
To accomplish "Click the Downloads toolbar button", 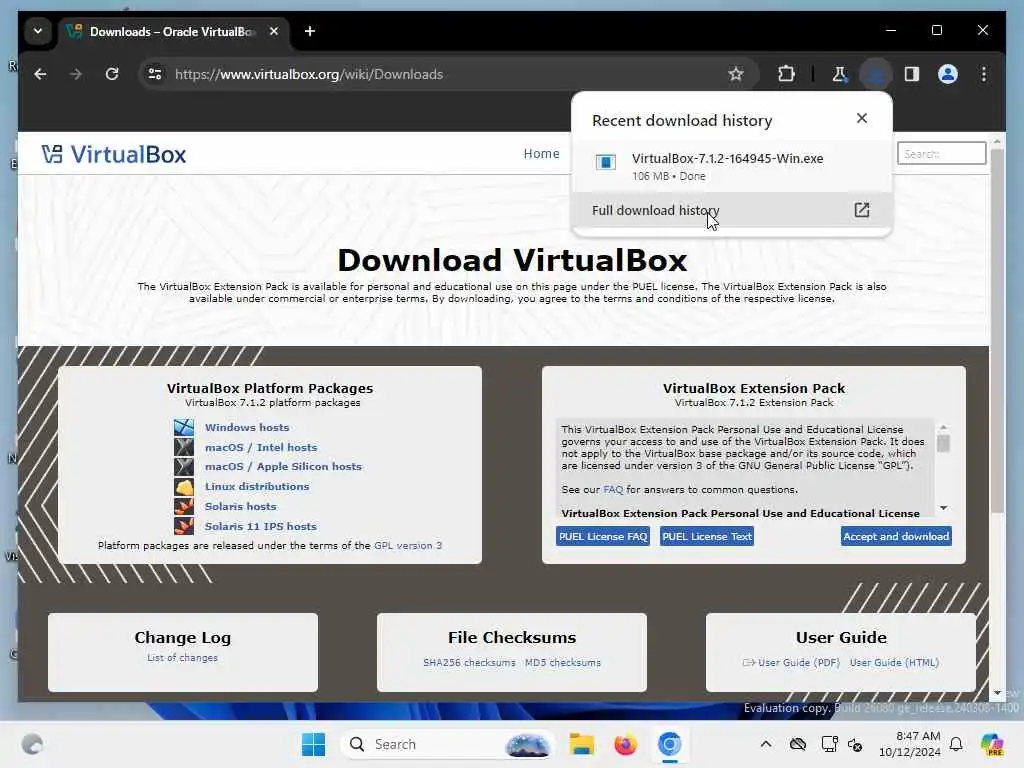I will (876, 74).
